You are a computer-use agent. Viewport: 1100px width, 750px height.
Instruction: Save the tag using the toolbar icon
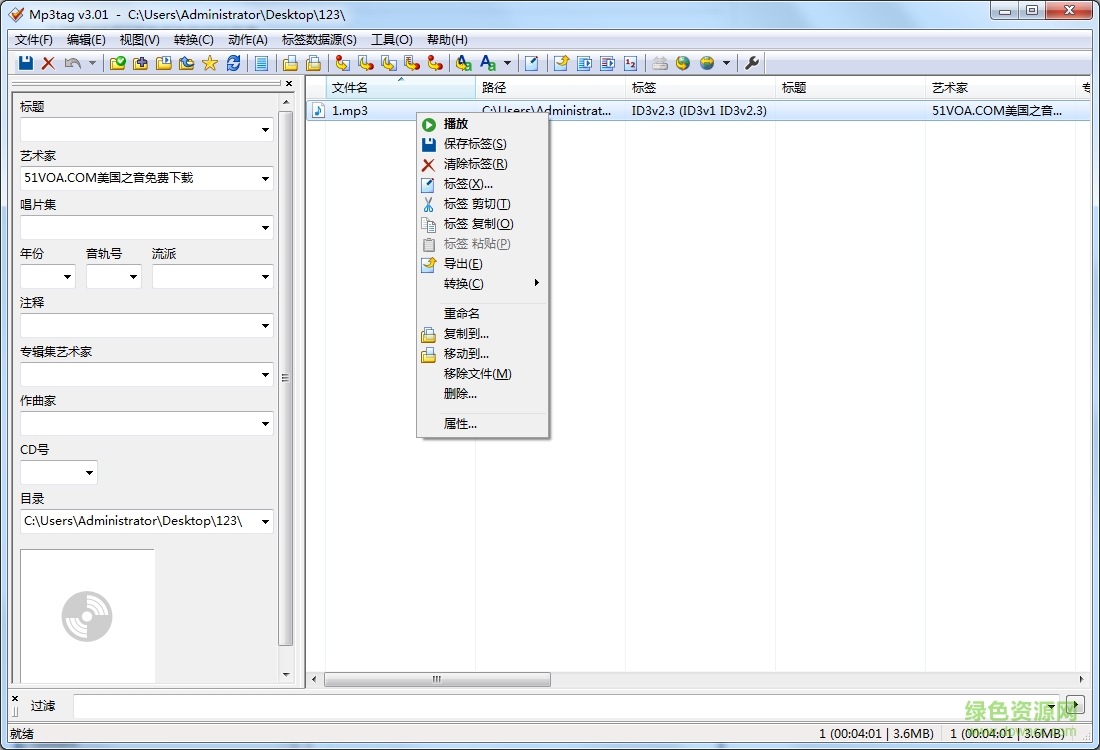[x=23, y=62]
